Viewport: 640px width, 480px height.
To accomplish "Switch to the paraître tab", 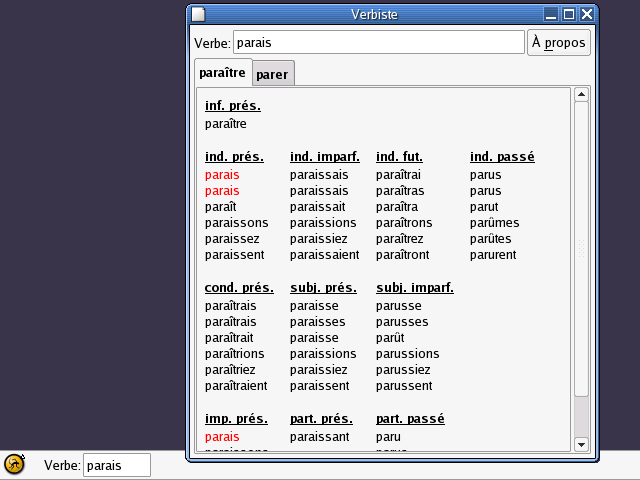I will coord(222,73).
